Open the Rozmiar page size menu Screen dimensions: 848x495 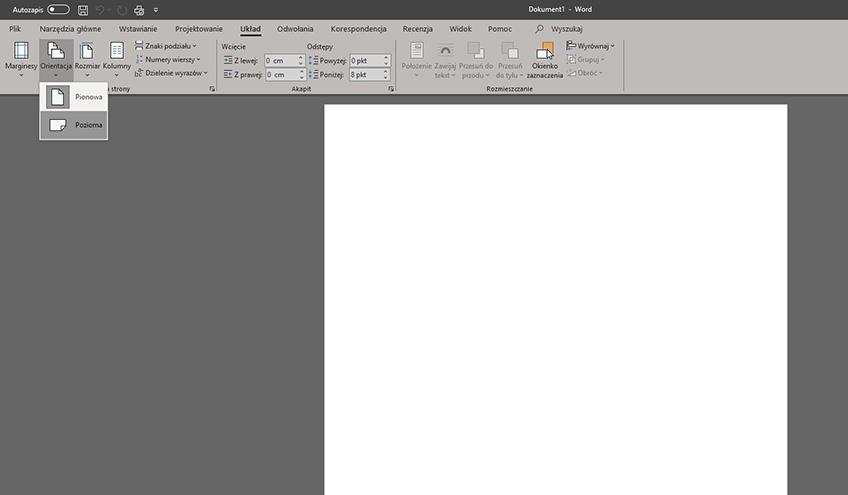pyautogui.click(x=87, y=60)
